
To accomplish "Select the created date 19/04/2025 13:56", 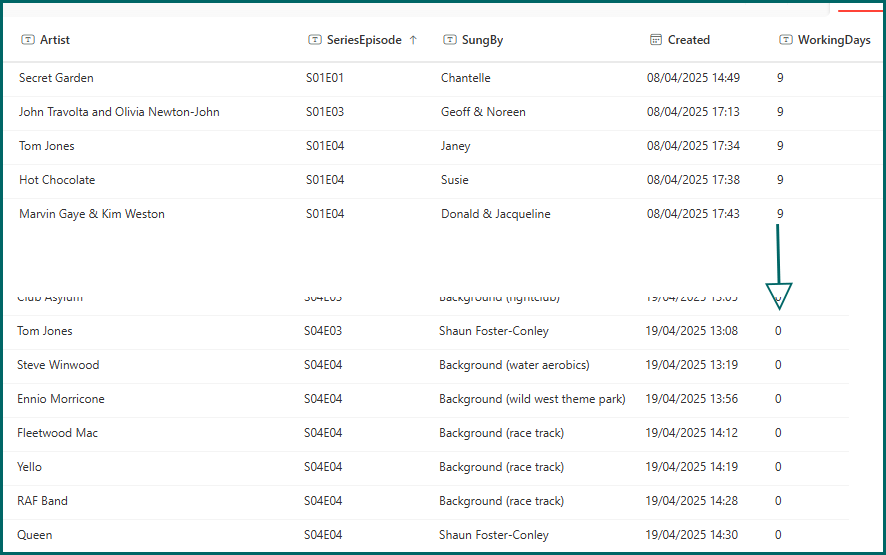I will click(692, 399).
